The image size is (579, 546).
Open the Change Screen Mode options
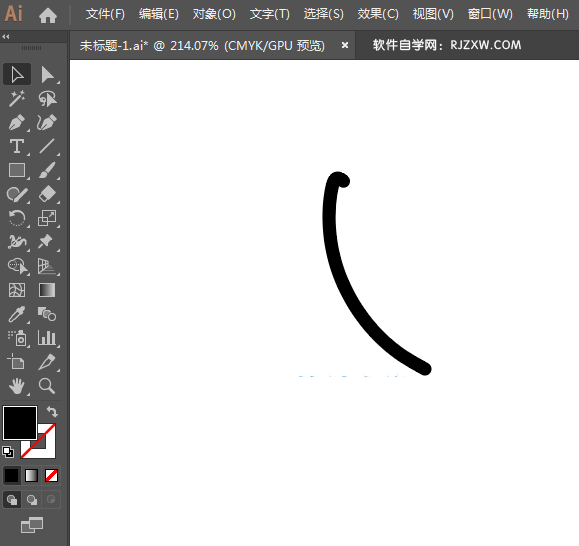[x=32, y=525]
